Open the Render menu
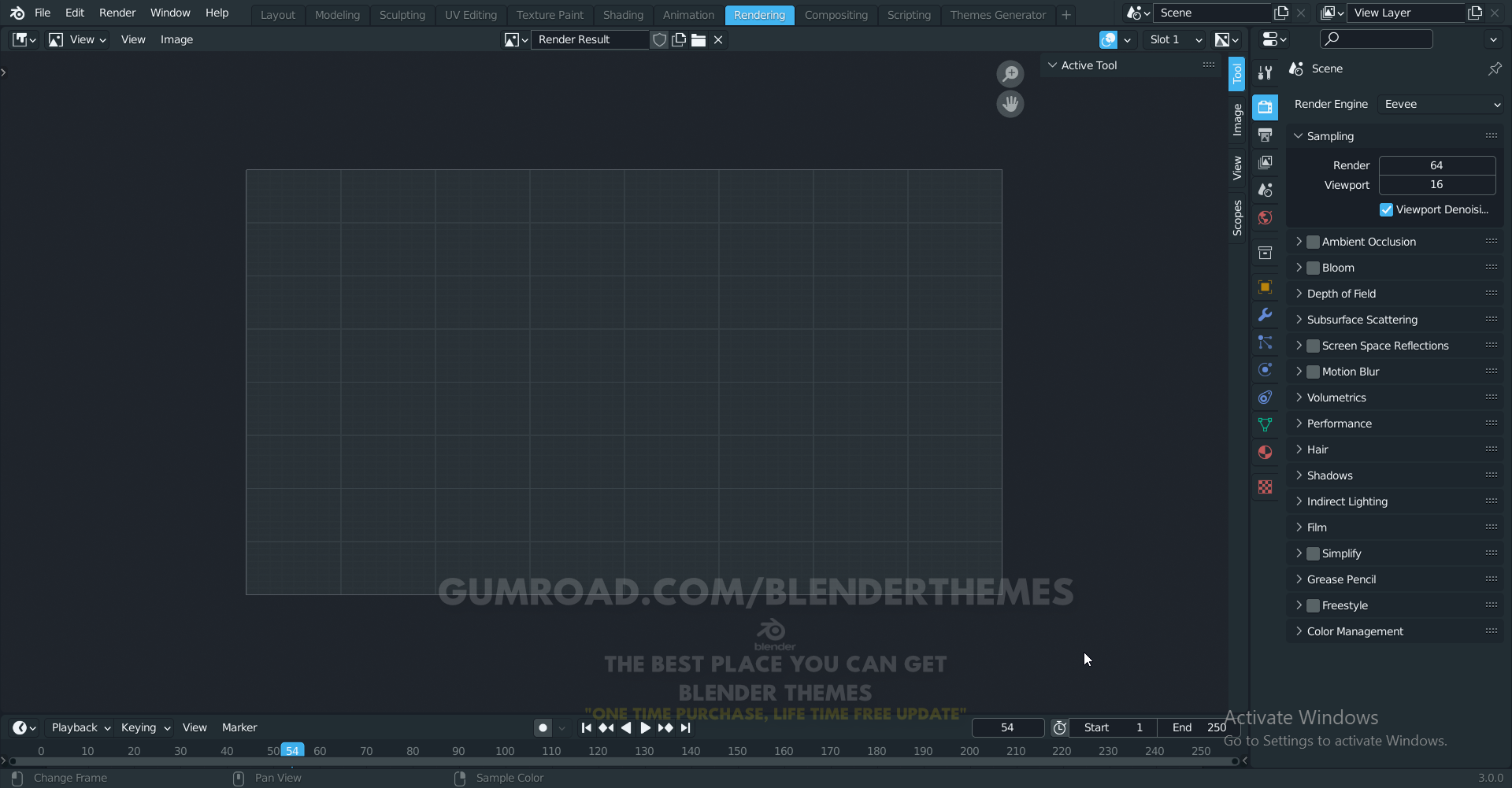1512x788 pixels. pyautogui.click(x=117, y=13)
